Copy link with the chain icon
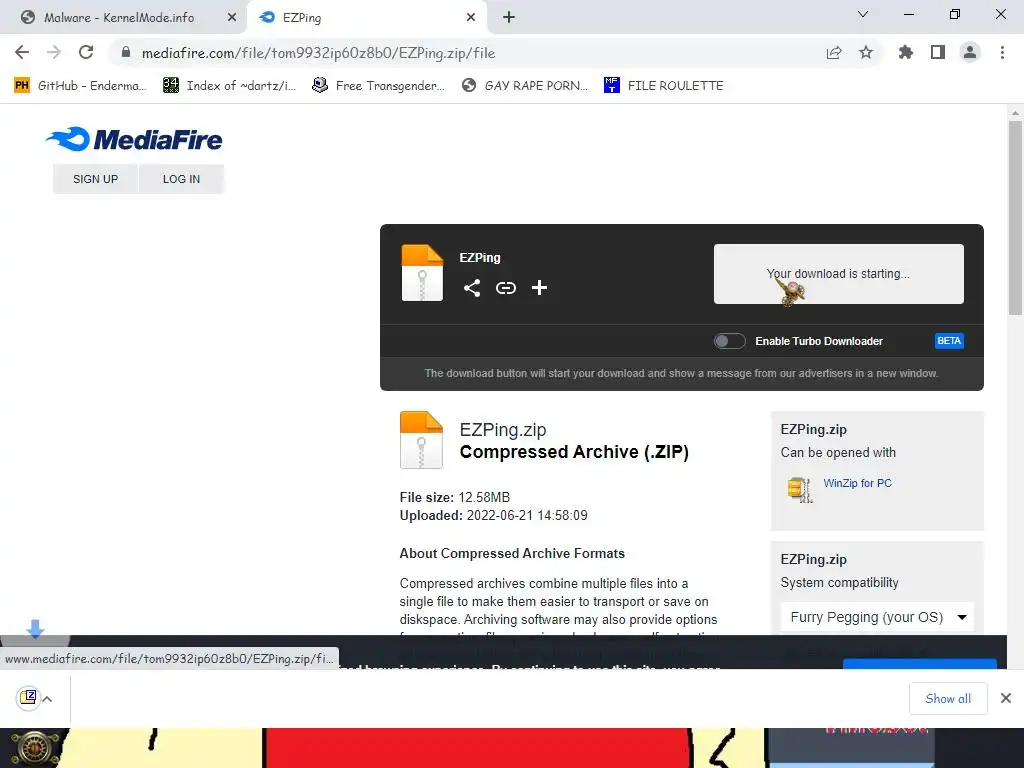The height and width of the screenshot is (768, 1024). 505,288
